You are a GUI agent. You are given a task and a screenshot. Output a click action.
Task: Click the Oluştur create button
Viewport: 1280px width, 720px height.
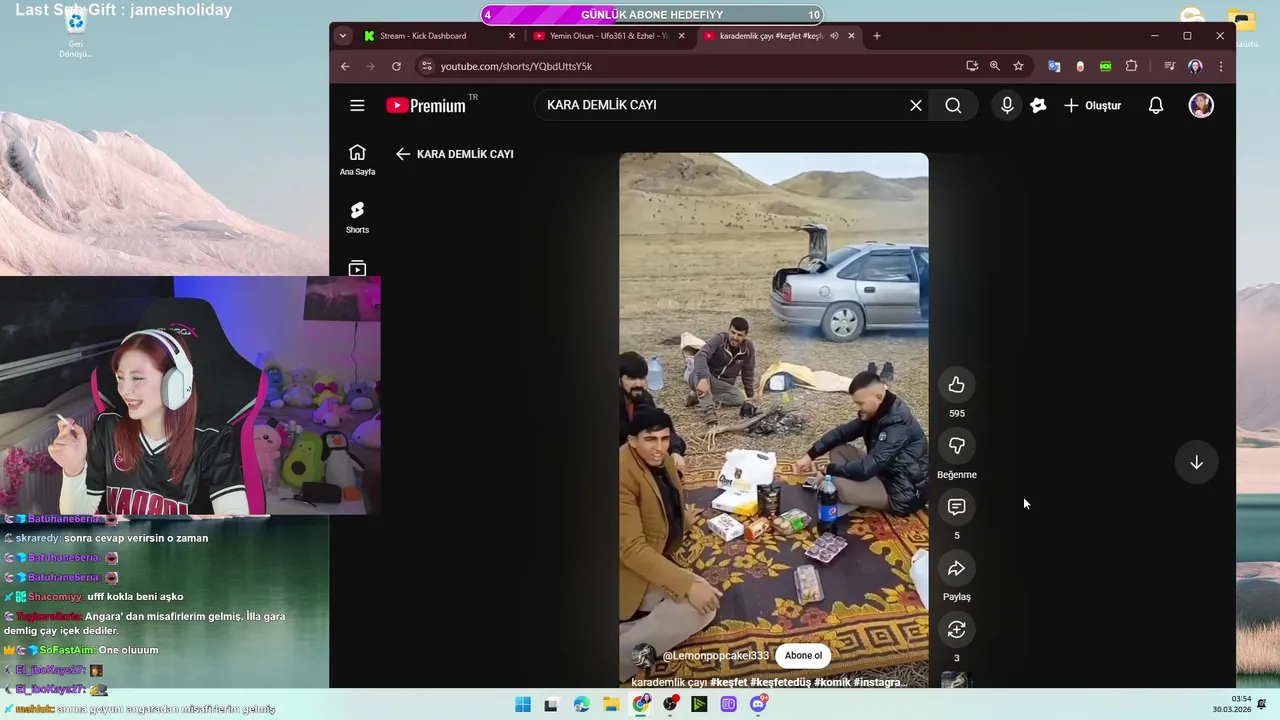point(1092,105)
